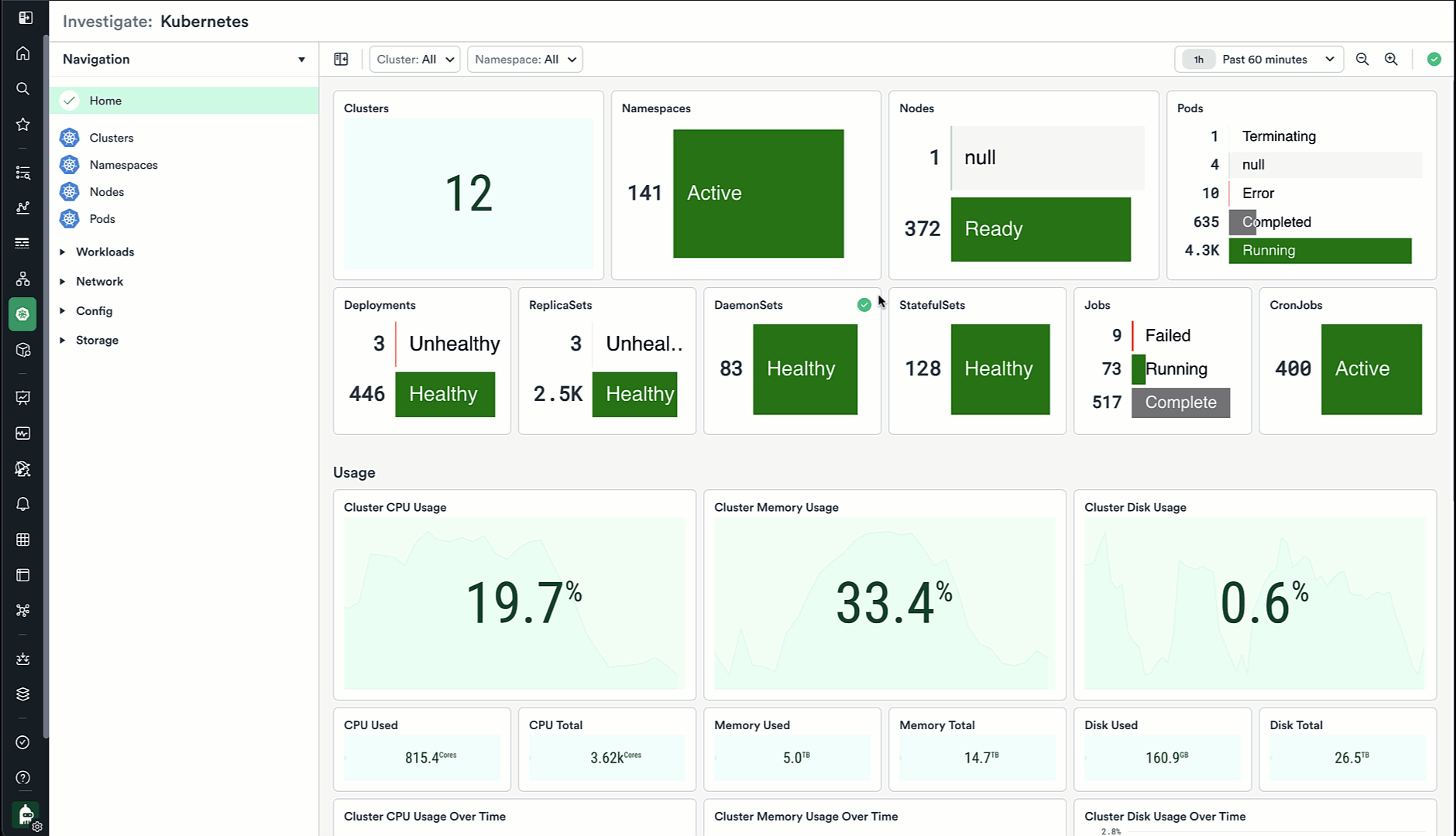
Task: Open the Past 60 minutes time picker
Action: coord(1259,60)
